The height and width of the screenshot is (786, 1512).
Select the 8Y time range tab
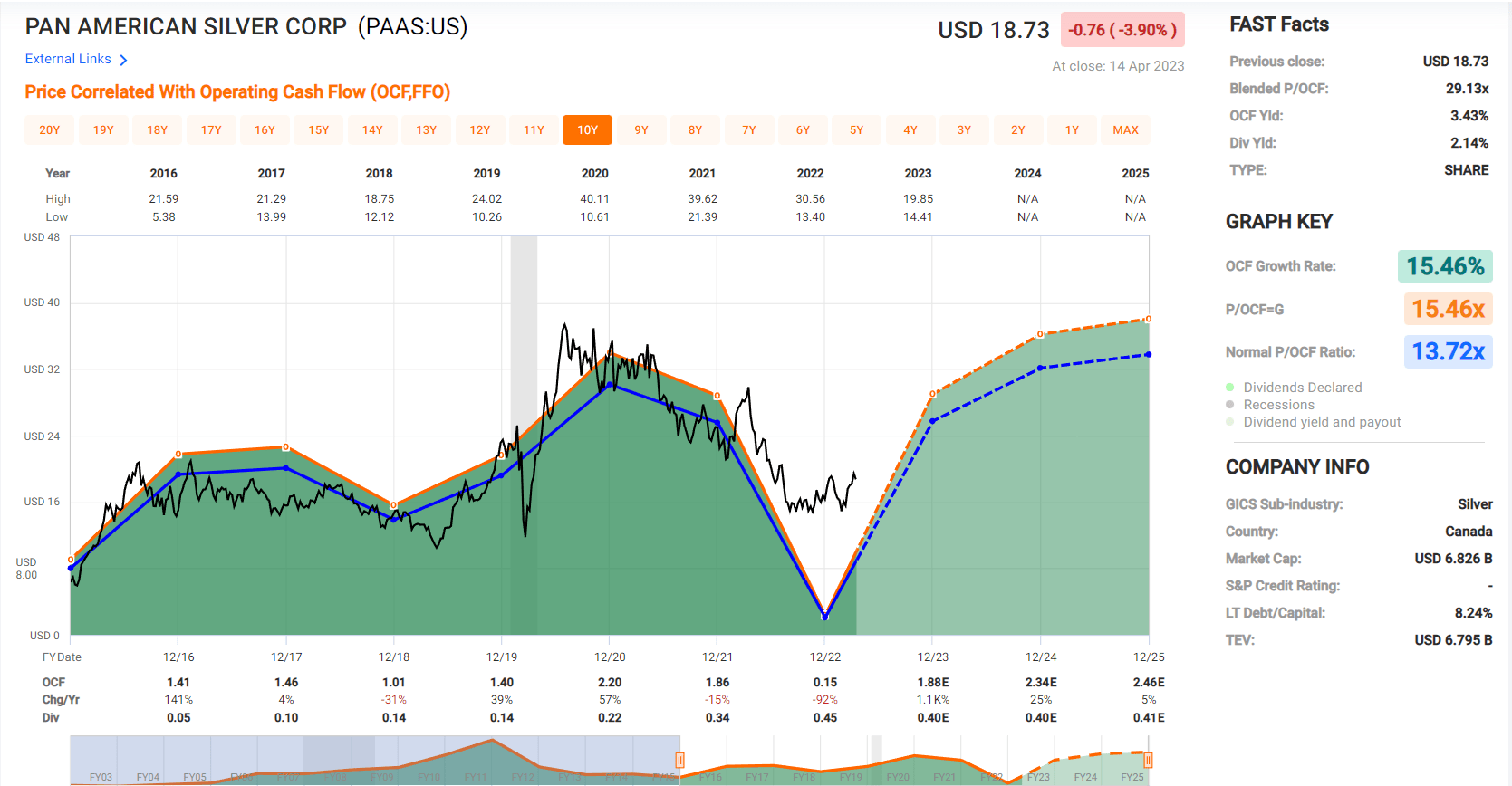pyautogui.click(x=695, y=130)
